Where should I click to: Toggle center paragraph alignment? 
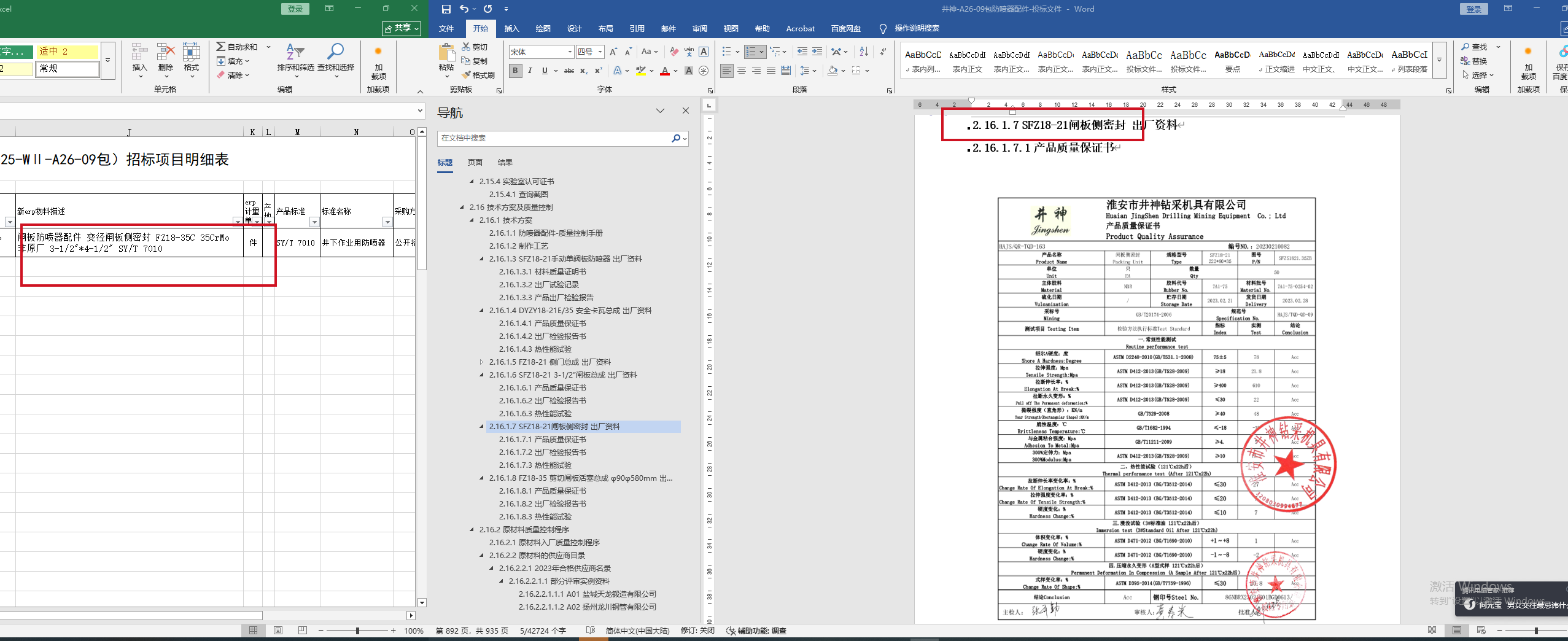(742, 71)
